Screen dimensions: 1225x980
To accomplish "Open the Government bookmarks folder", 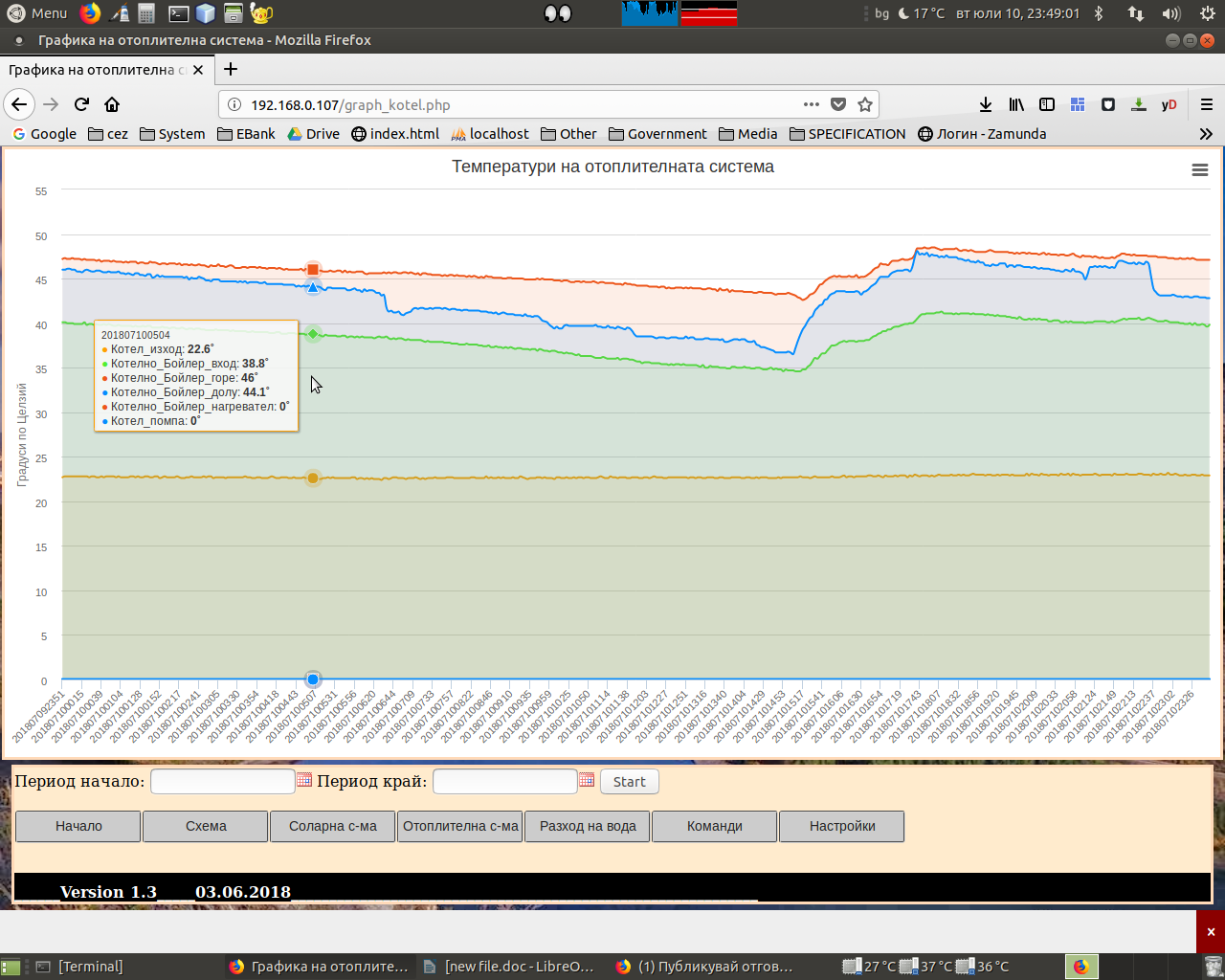I will pyautogui.click(x=657, y=134).
